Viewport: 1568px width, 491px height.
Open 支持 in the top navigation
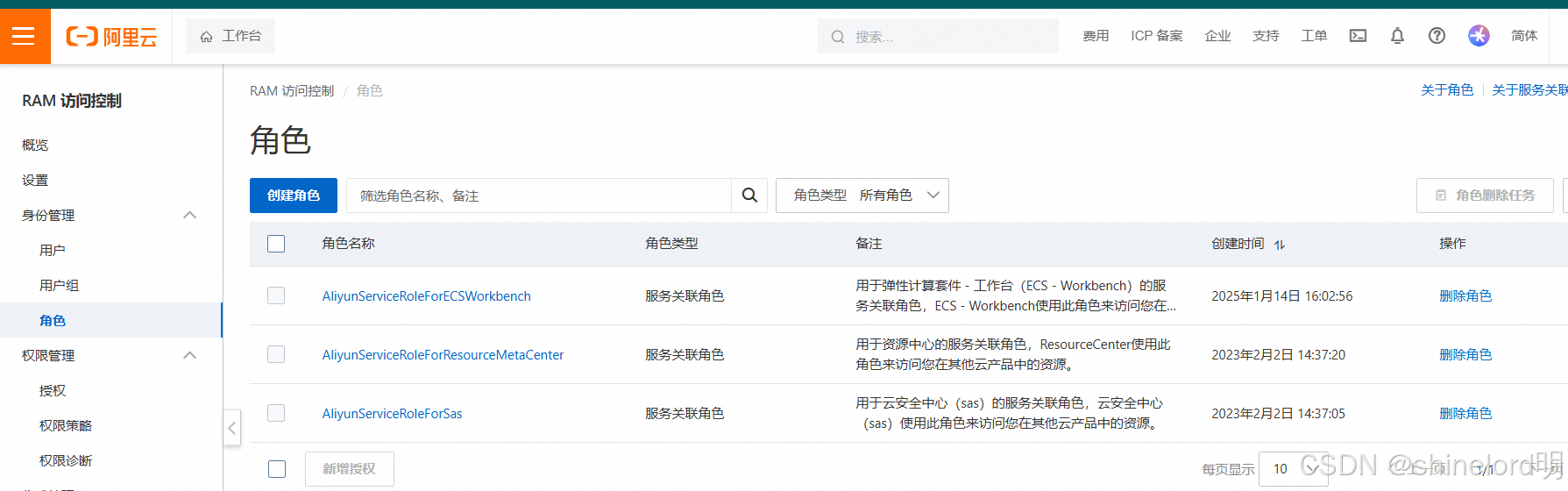tap(1266, 36)
